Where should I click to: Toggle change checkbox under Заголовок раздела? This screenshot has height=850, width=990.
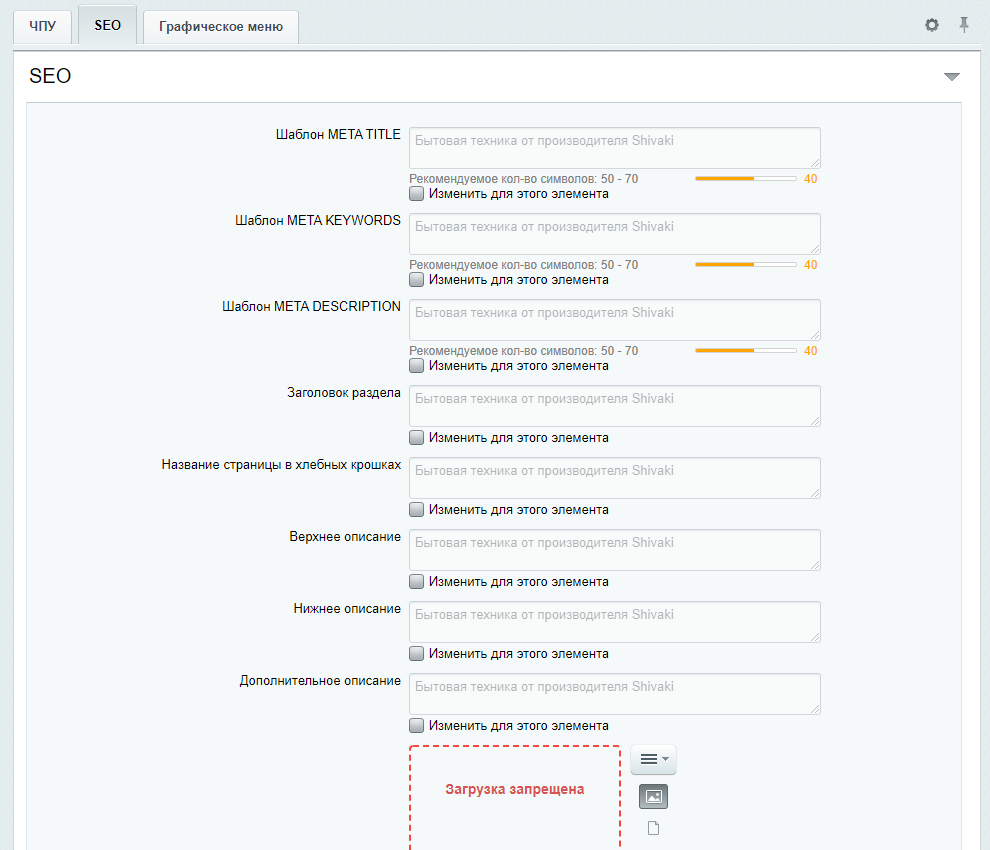(416, 438)
